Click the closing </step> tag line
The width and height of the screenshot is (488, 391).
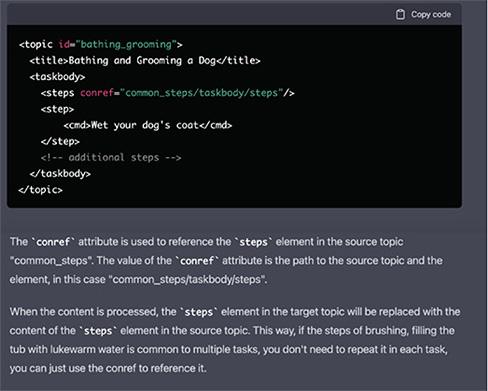click(x=60, y=141)
